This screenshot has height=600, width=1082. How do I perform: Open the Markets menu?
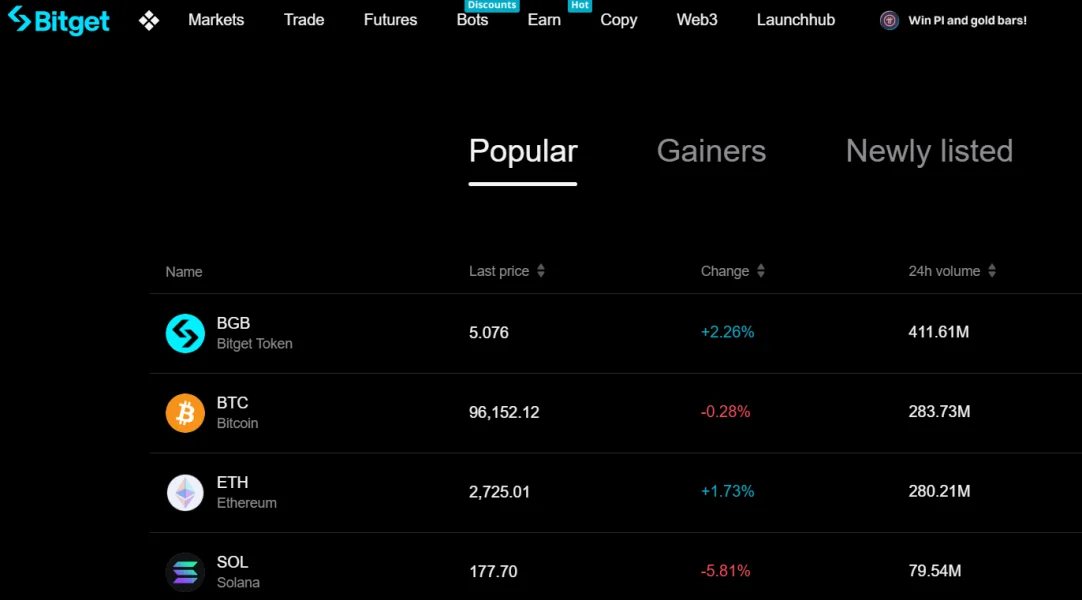[x=216, y=20]
